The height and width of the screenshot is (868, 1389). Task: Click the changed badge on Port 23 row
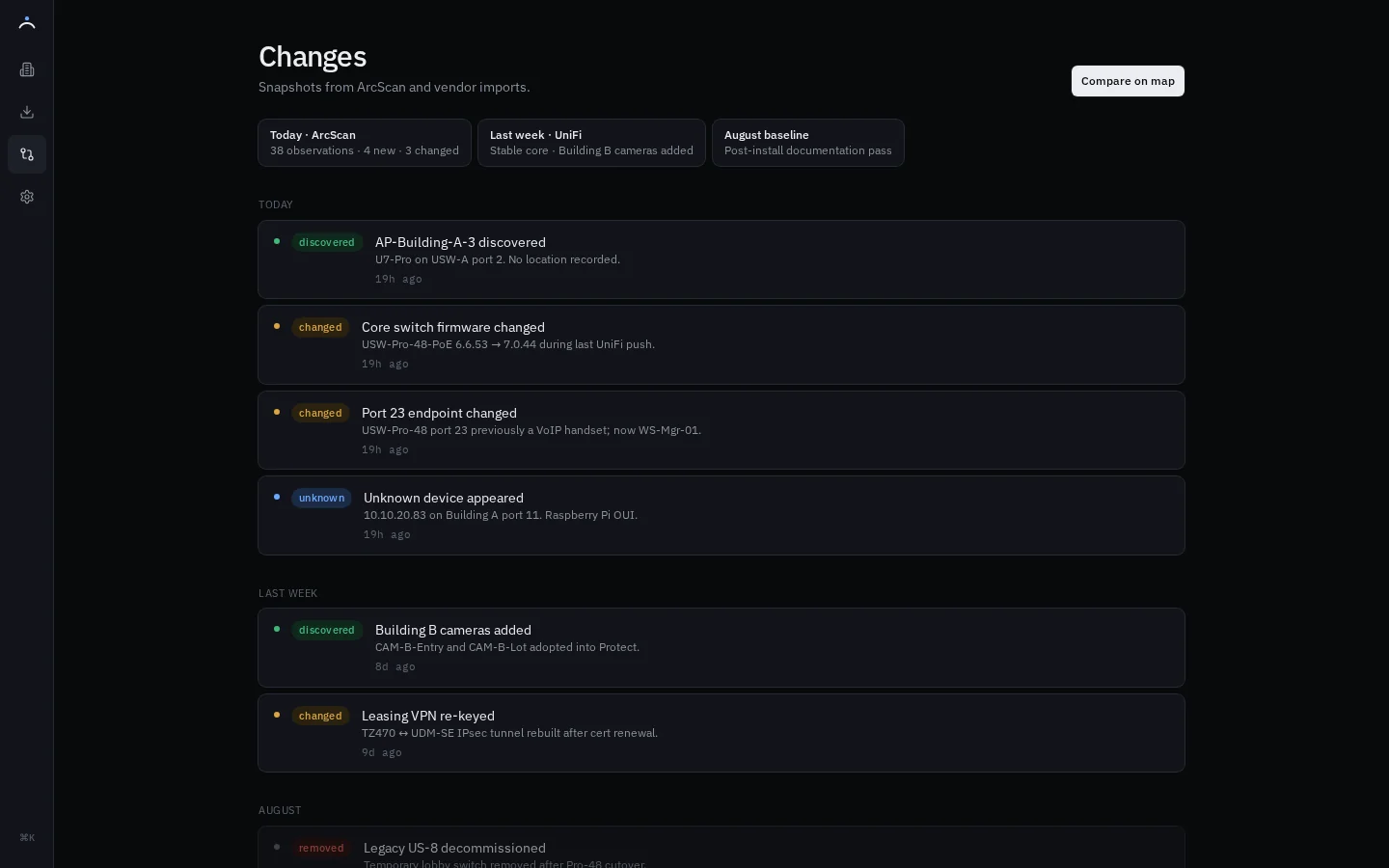point(320,413)
